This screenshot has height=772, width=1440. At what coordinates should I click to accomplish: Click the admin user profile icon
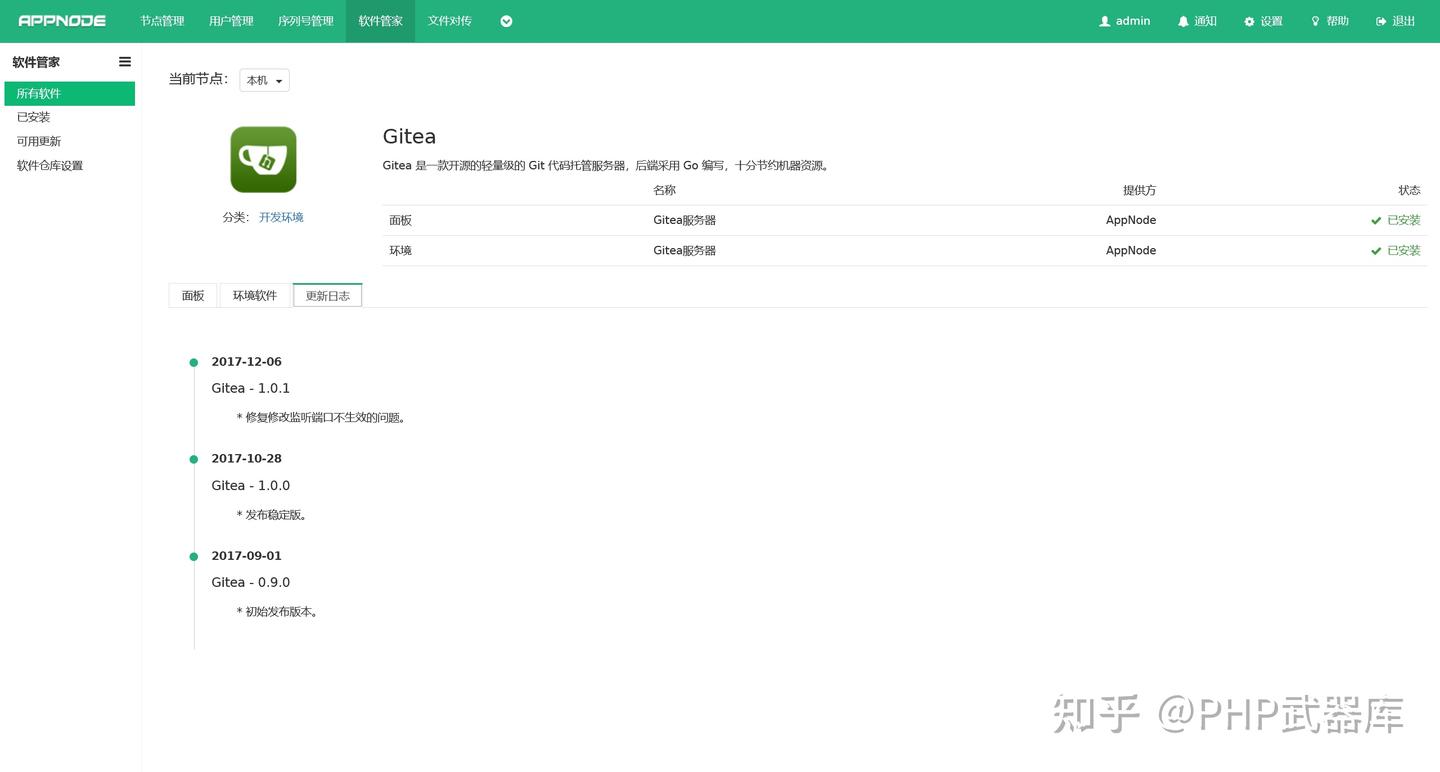(1105, 20)
